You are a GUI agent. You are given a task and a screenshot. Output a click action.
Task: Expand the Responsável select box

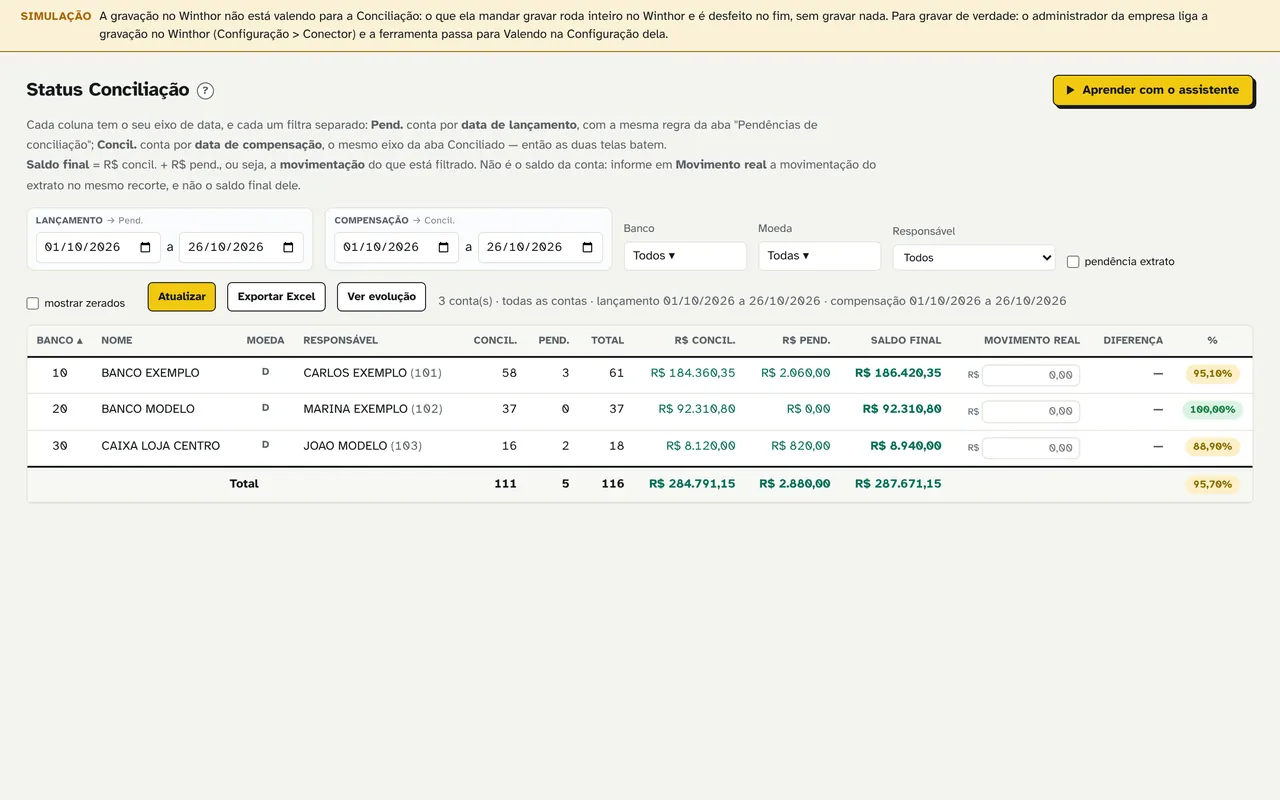tap(974, 258)
